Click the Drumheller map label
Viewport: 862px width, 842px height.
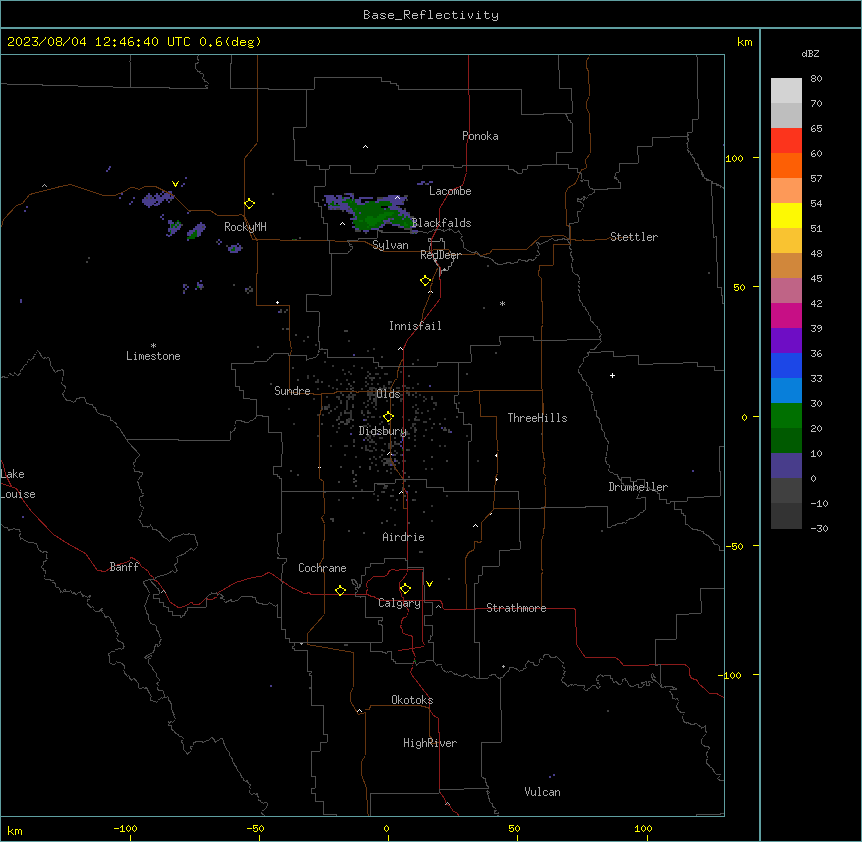tap(638, 487)
